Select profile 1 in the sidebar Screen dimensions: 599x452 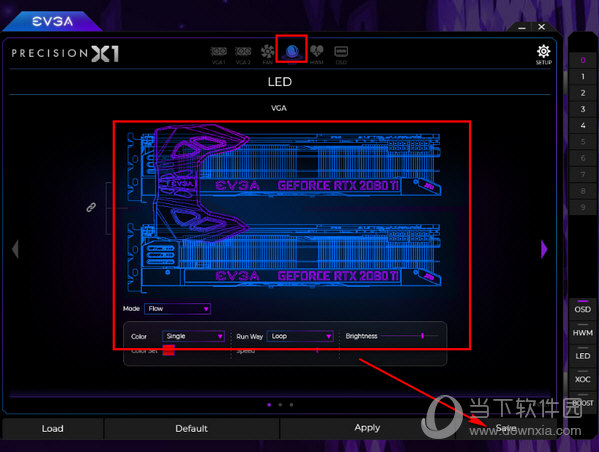tap(583, 76)
